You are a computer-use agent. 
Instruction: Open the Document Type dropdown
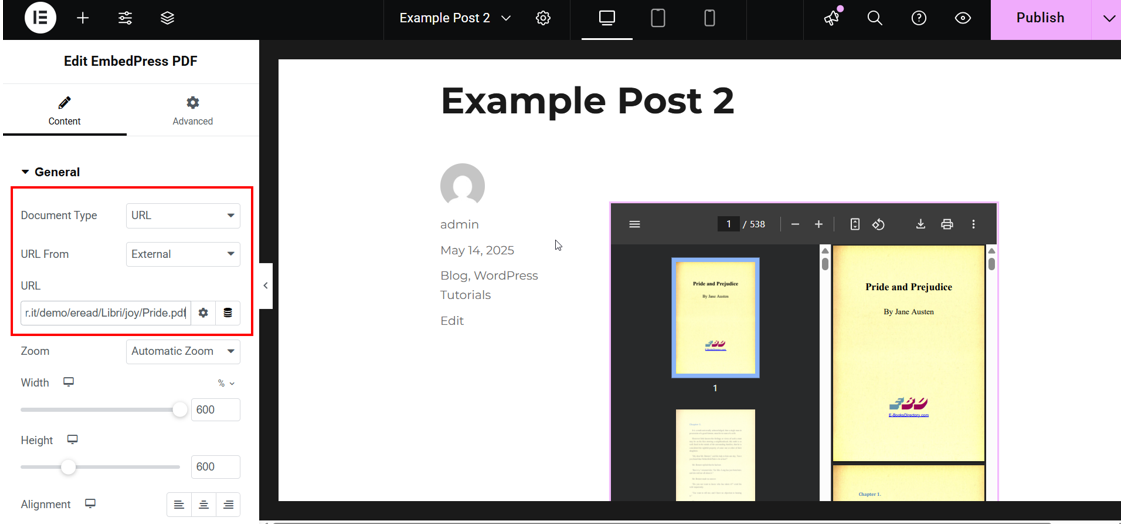[183, 216]
